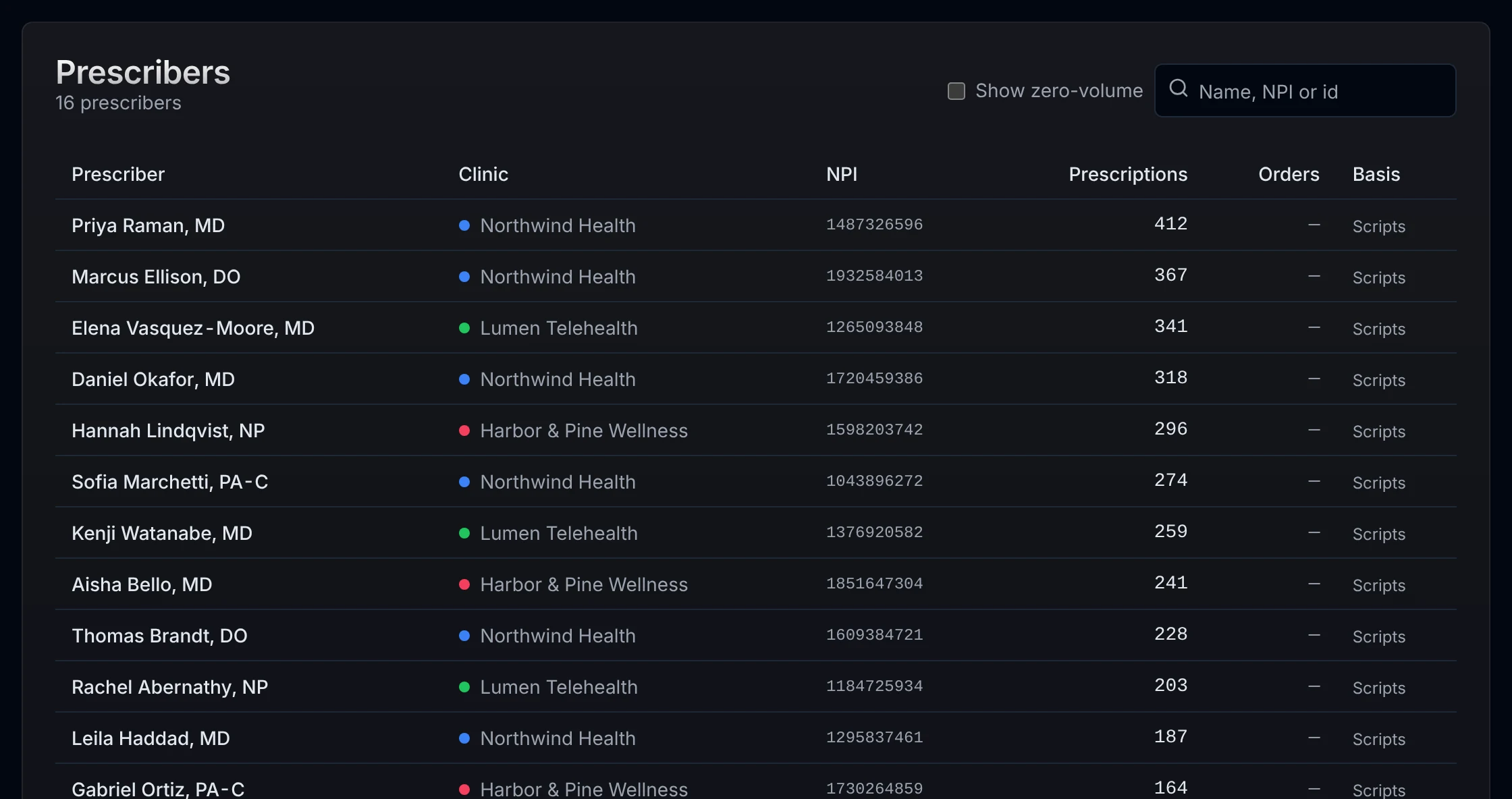Viewport: 1512px width, 799px height.
Task: Click the green clinic dot in Rachel Abernathy's row
Action: (x=464, y=687)
